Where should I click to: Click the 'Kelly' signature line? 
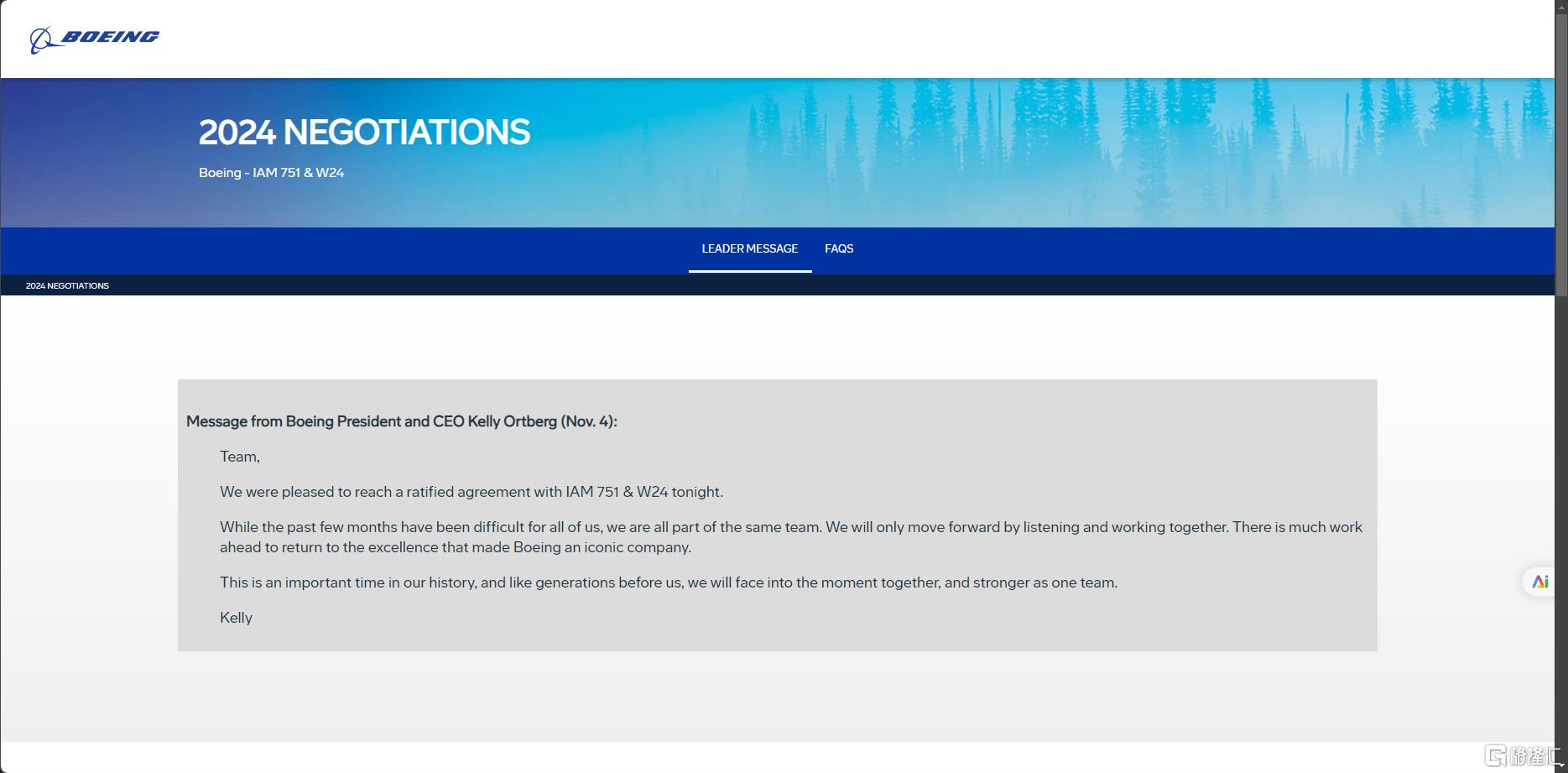[x=236, y=619]
